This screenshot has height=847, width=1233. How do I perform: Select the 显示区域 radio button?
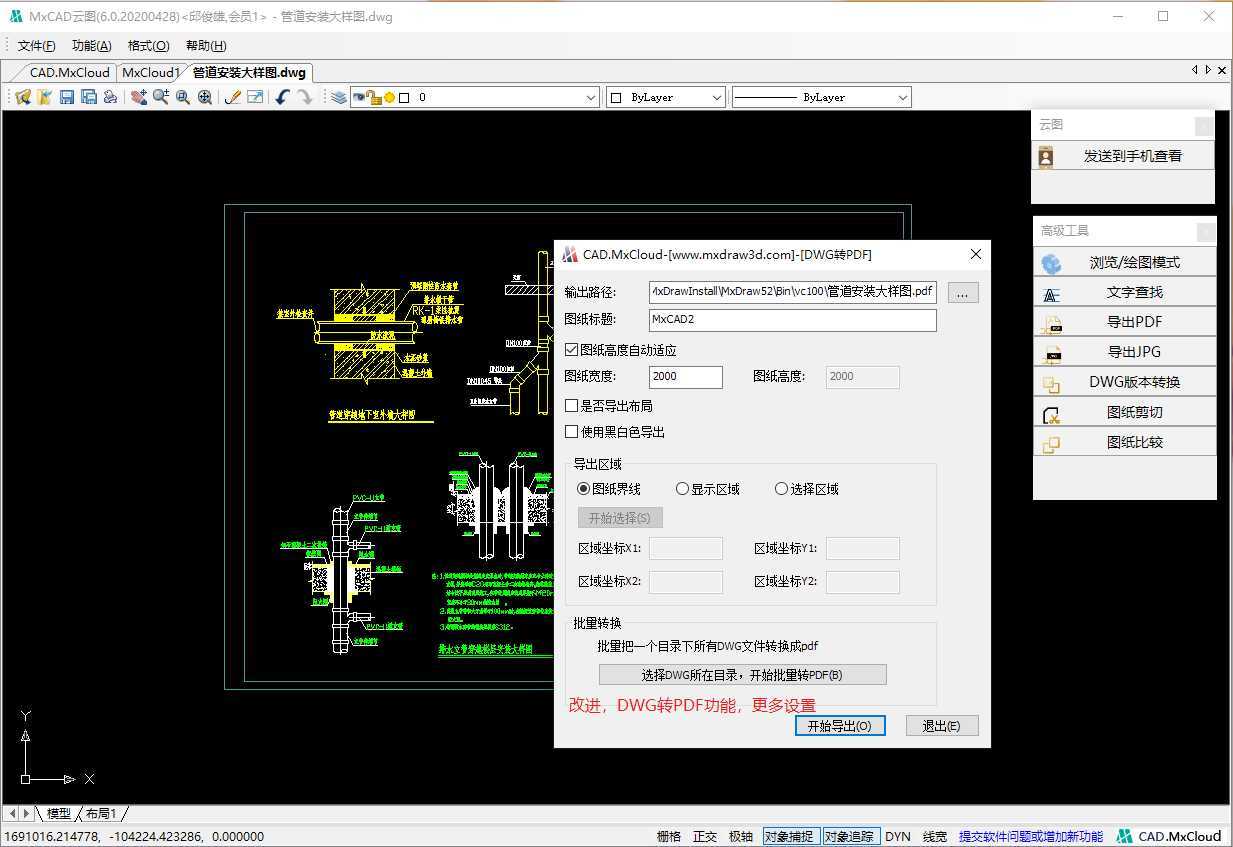point(683,489)
